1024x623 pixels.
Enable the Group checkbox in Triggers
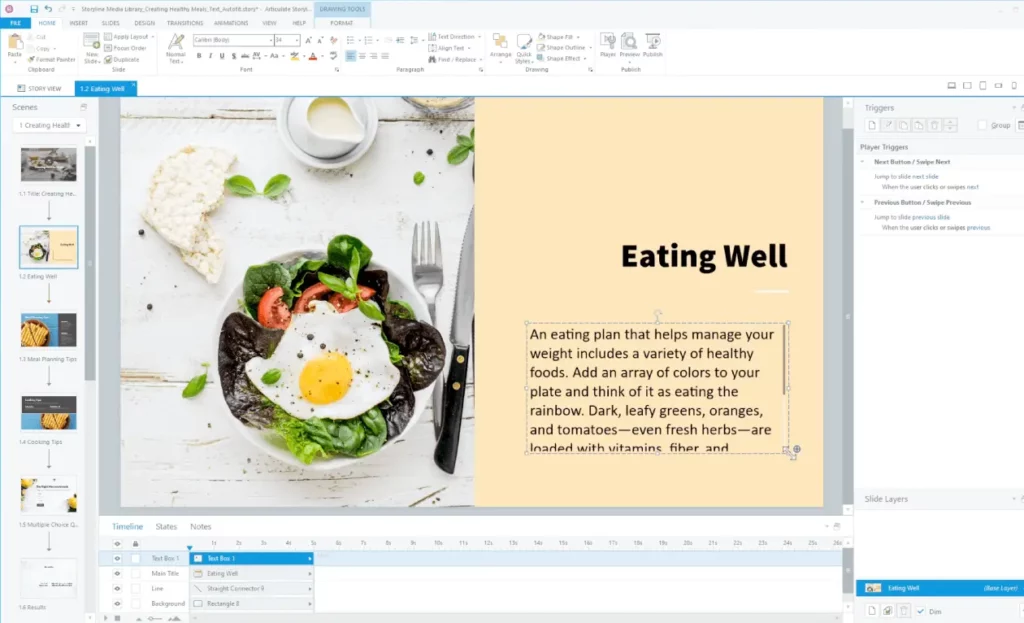tap(981, 125)
